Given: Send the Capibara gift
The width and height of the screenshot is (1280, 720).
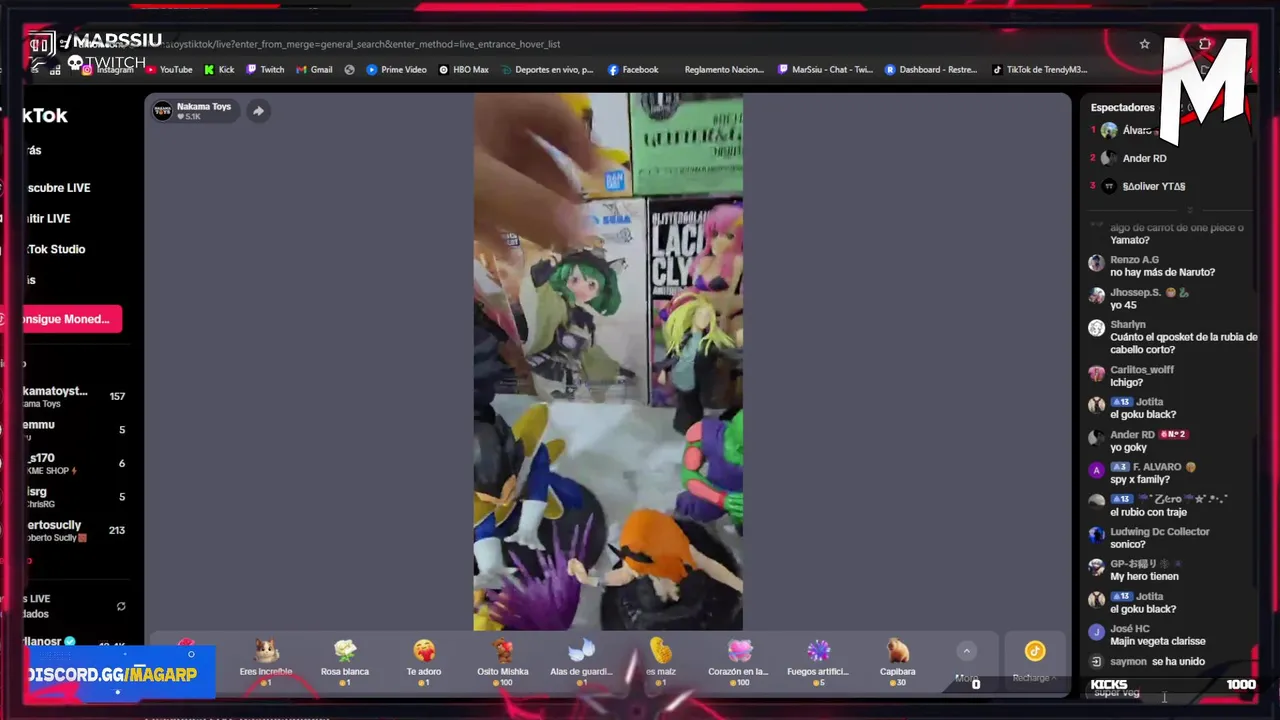Looking at the screenshot, I should coord(898,662).
